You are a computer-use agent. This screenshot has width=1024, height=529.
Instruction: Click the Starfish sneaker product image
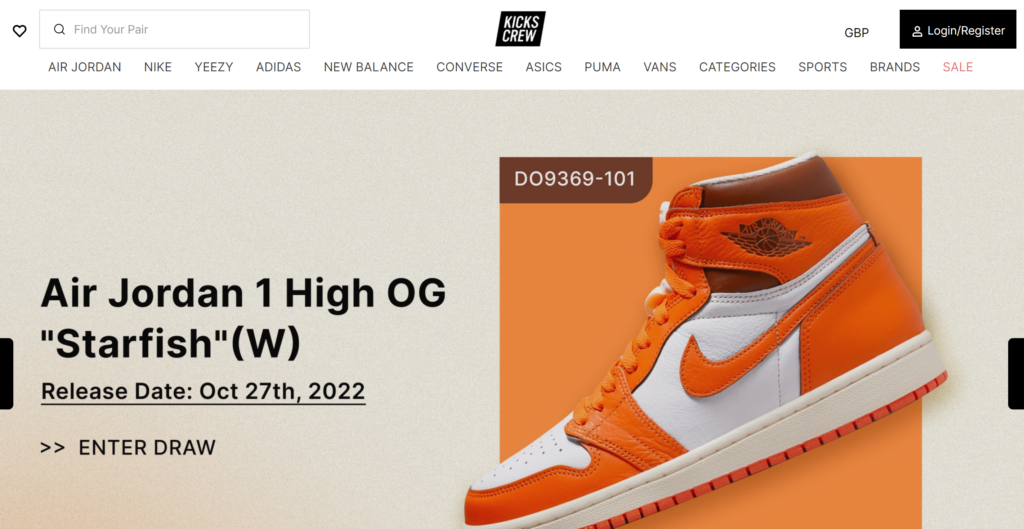(706, 340)
